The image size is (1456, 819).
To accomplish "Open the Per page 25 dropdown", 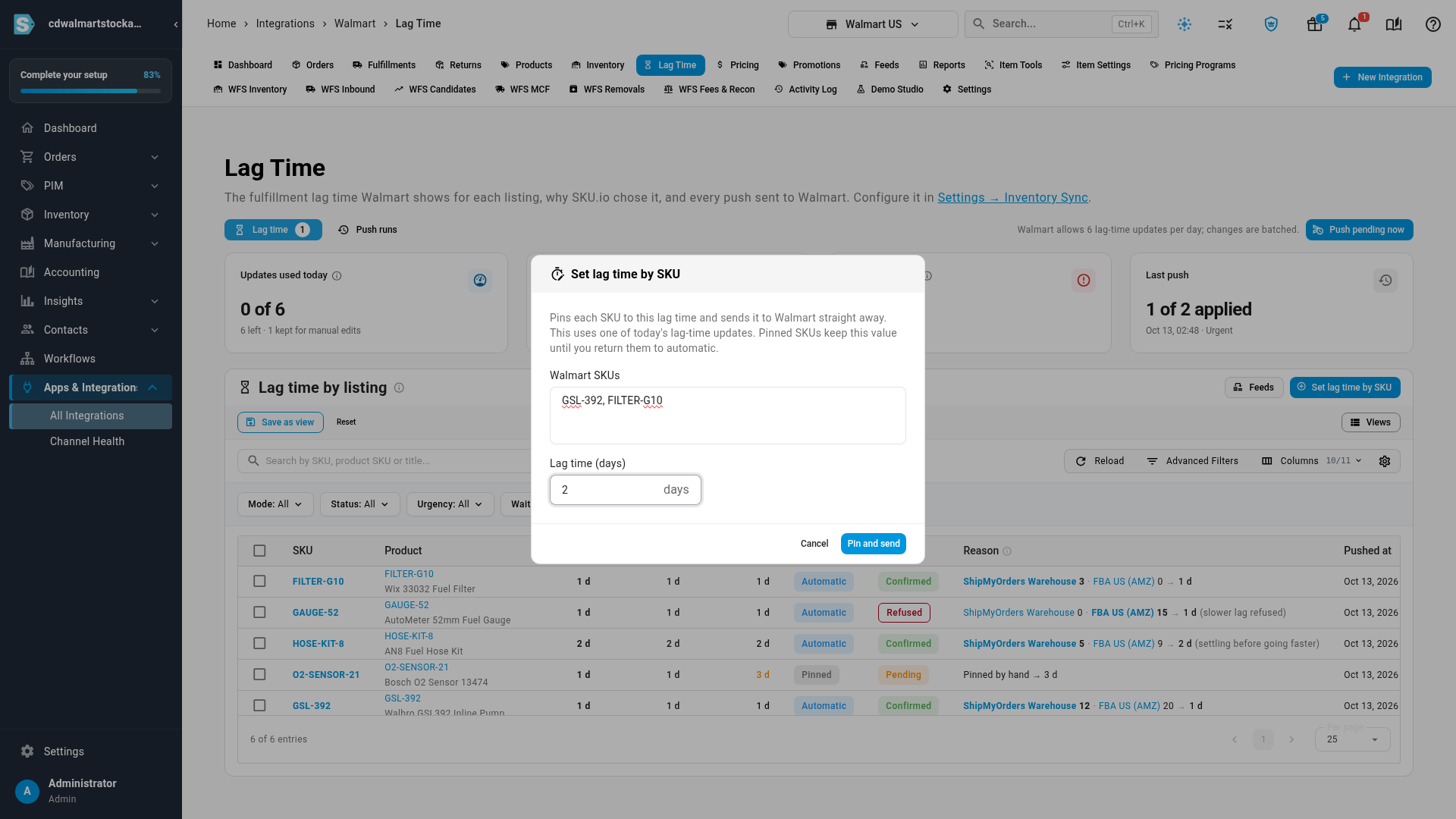I will click(x=1352, y=739).
